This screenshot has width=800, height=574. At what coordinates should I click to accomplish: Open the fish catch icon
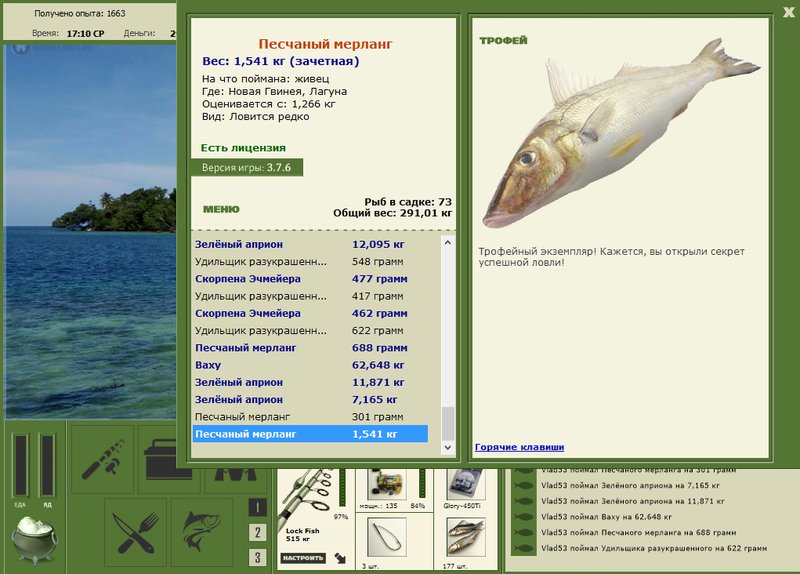pos(203,532)
